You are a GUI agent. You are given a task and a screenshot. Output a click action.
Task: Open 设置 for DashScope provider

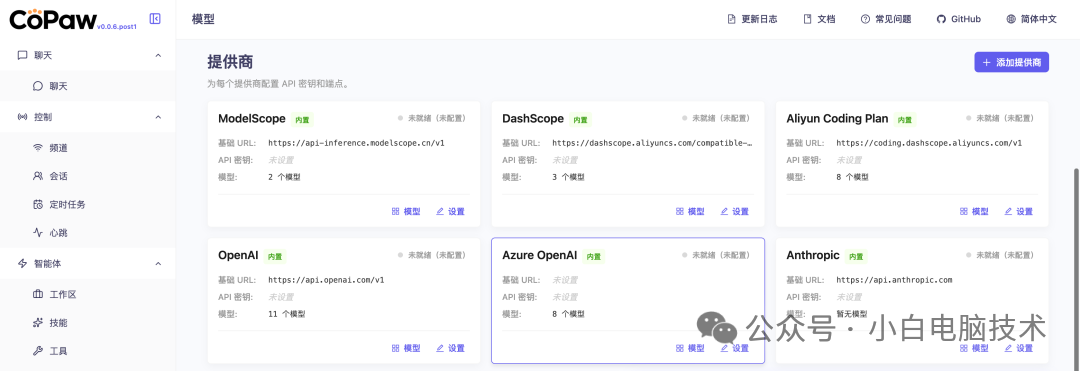pyautogui.click(x=735, y=211)
